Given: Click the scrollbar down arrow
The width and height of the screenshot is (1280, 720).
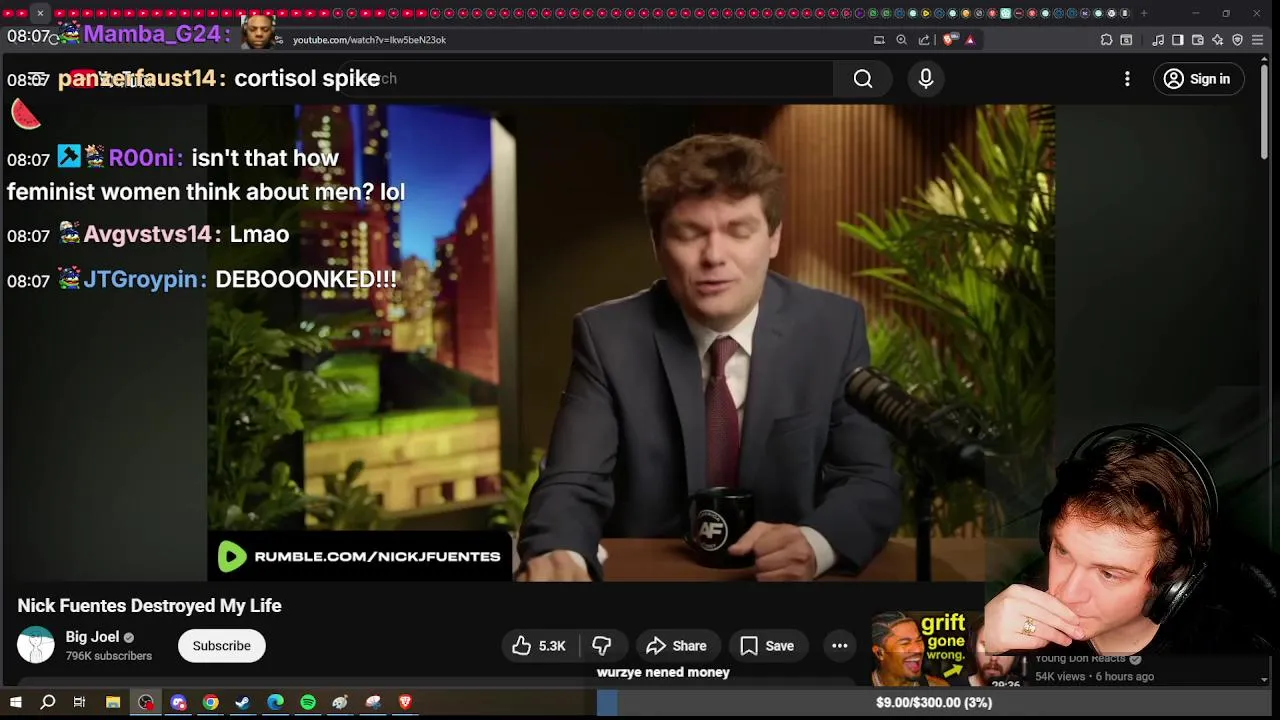Looking at the screenshot, I should click(x=1264, y=680).
